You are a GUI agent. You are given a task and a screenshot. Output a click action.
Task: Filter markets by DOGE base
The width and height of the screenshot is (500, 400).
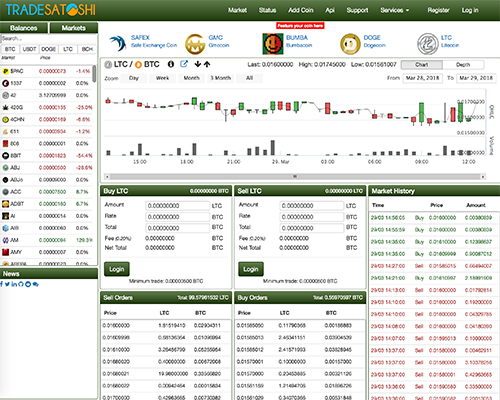(x=49, y=49)
